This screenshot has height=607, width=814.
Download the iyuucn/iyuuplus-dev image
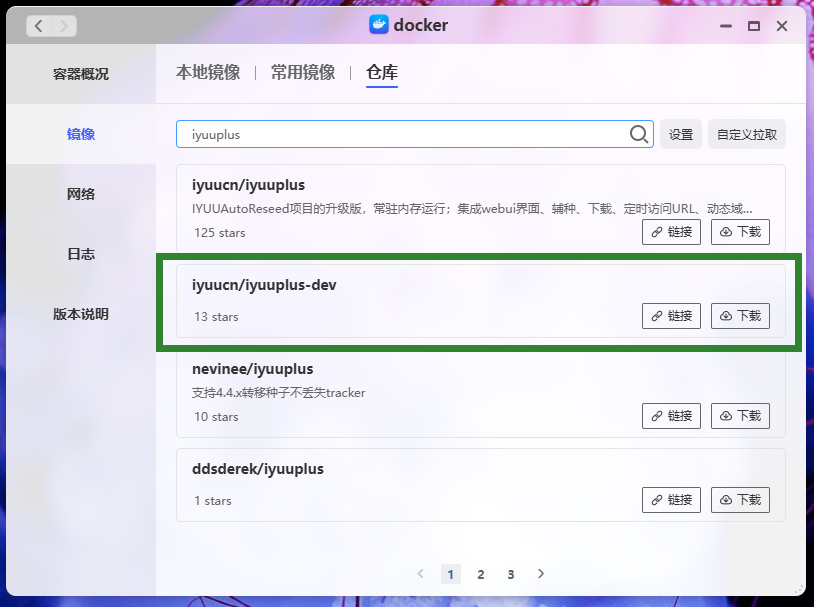[740, 316]
